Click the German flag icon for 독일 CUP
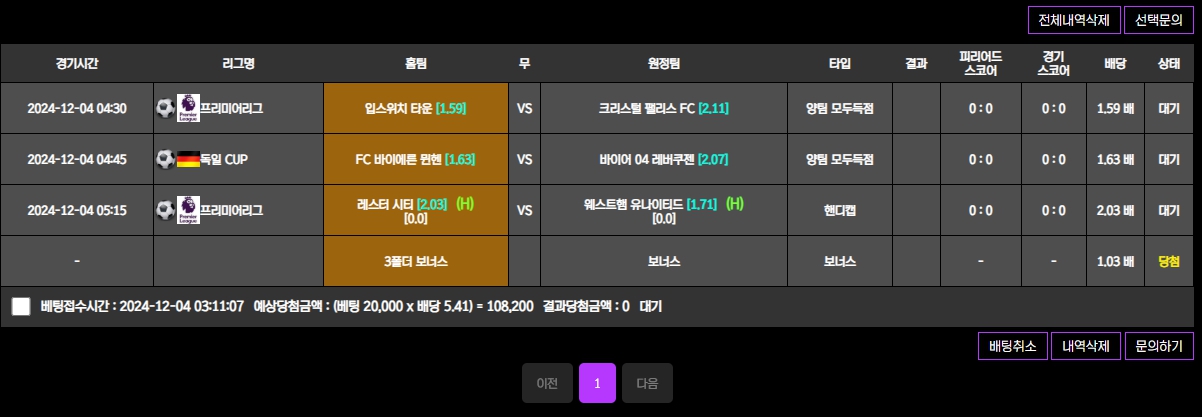 tap(188, 159)
